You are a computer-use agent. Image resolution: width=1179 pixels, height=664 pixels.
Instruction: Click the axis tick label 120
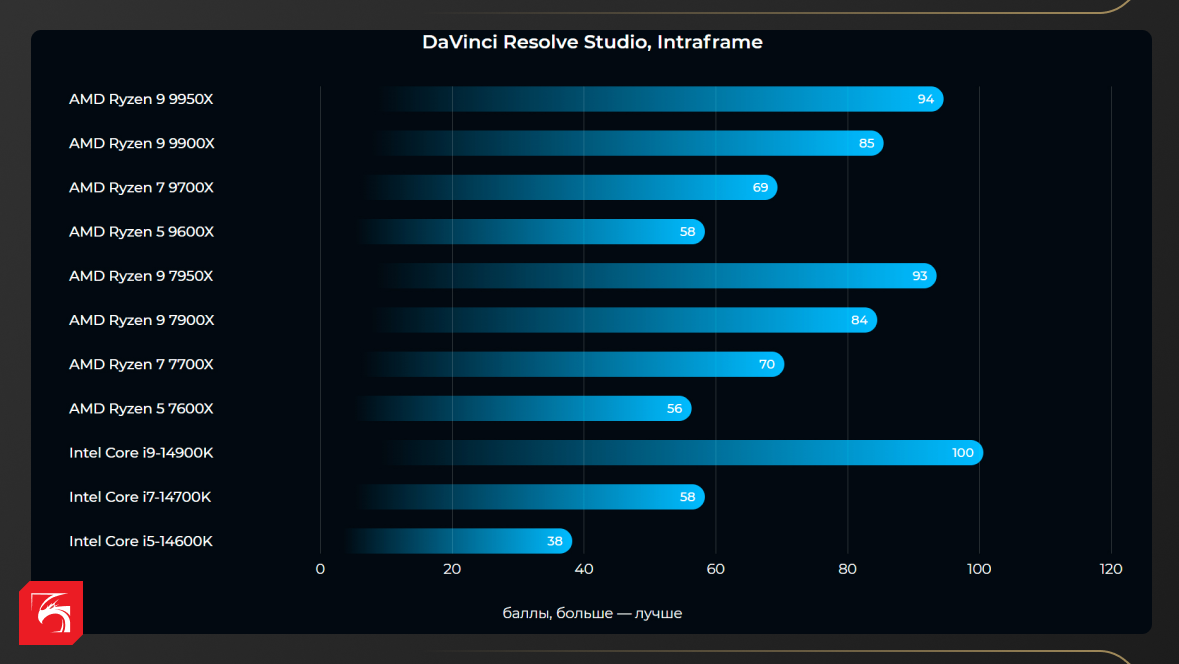point(1111,569)
